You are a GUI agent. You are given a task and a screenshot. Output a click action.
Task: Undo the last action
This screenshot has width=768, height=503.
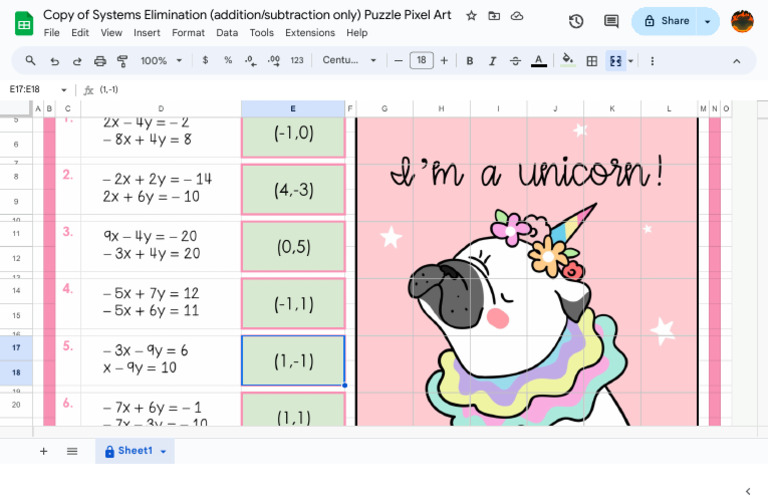tap(54, 61)
